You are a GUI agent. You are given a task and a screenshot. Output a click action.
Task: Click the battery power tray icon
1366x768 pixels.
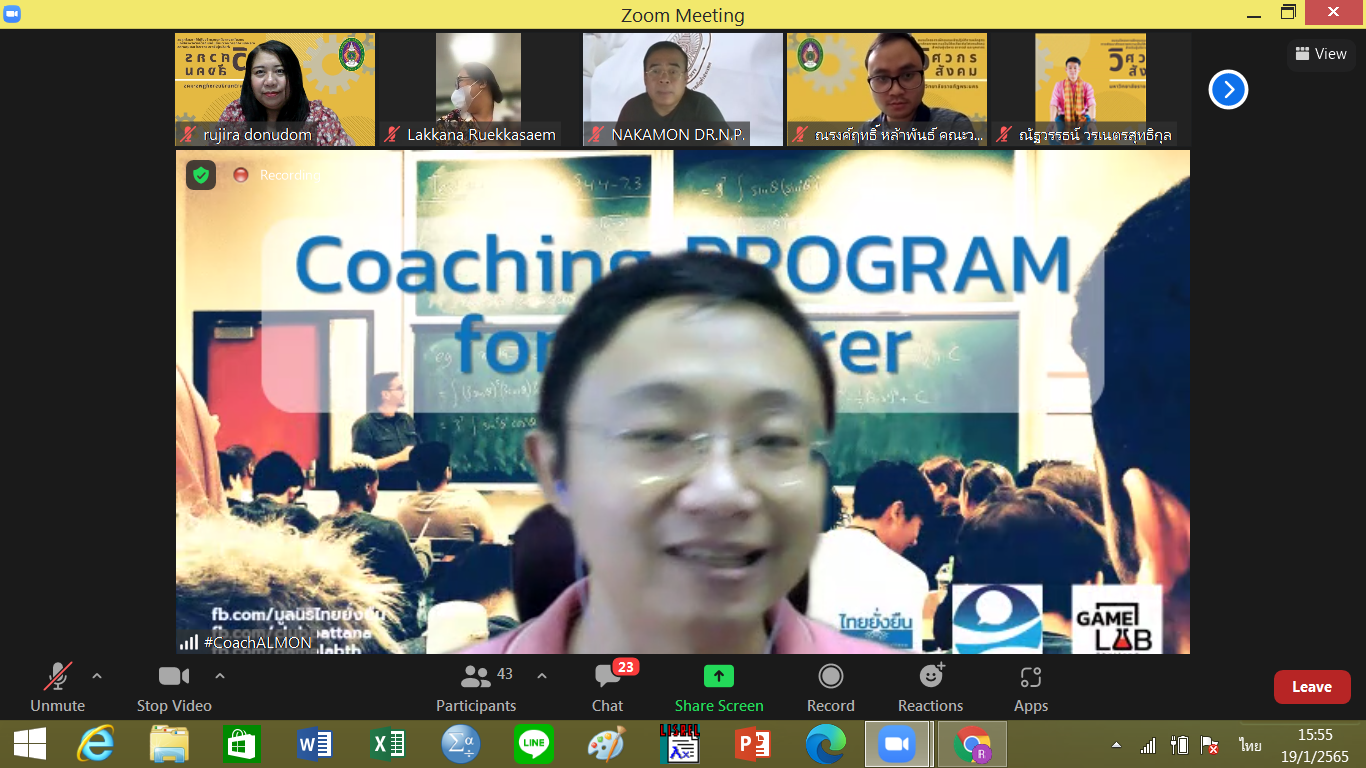[1179, 745]
